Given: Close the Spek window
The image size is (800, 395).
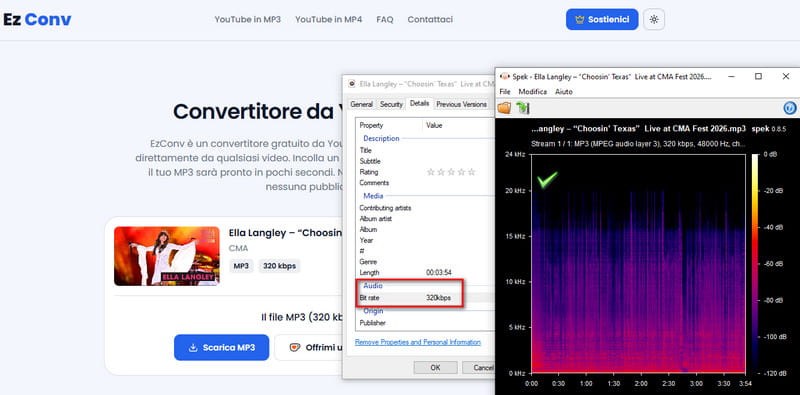Looking at the screenshot, I should [786, 77].
